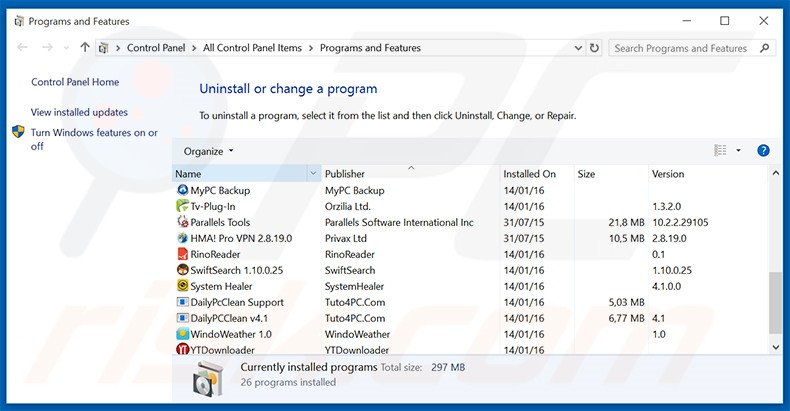Sort by the Name column header
Screen dimensions: 790x411
240,173
